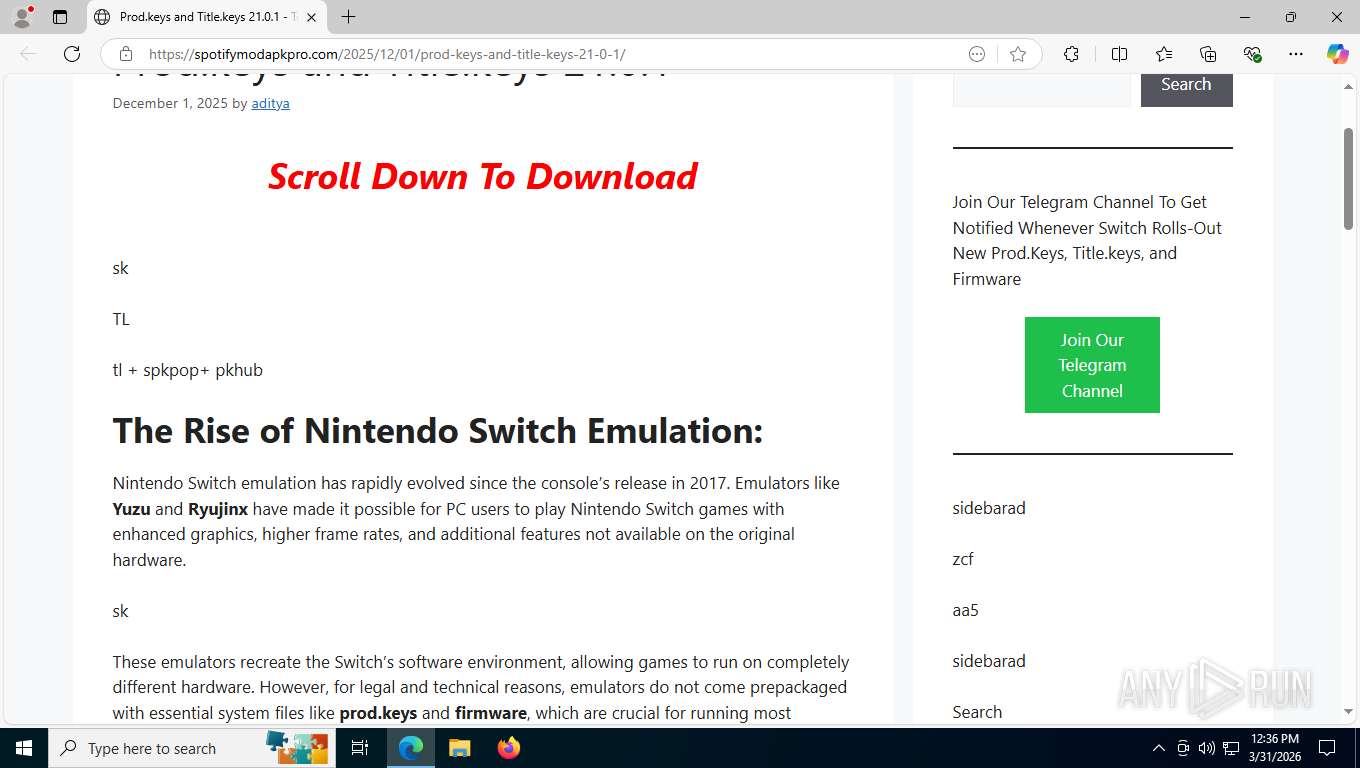
Task: Open Copilot sidebar
Action: click(x=1338, y=54)
